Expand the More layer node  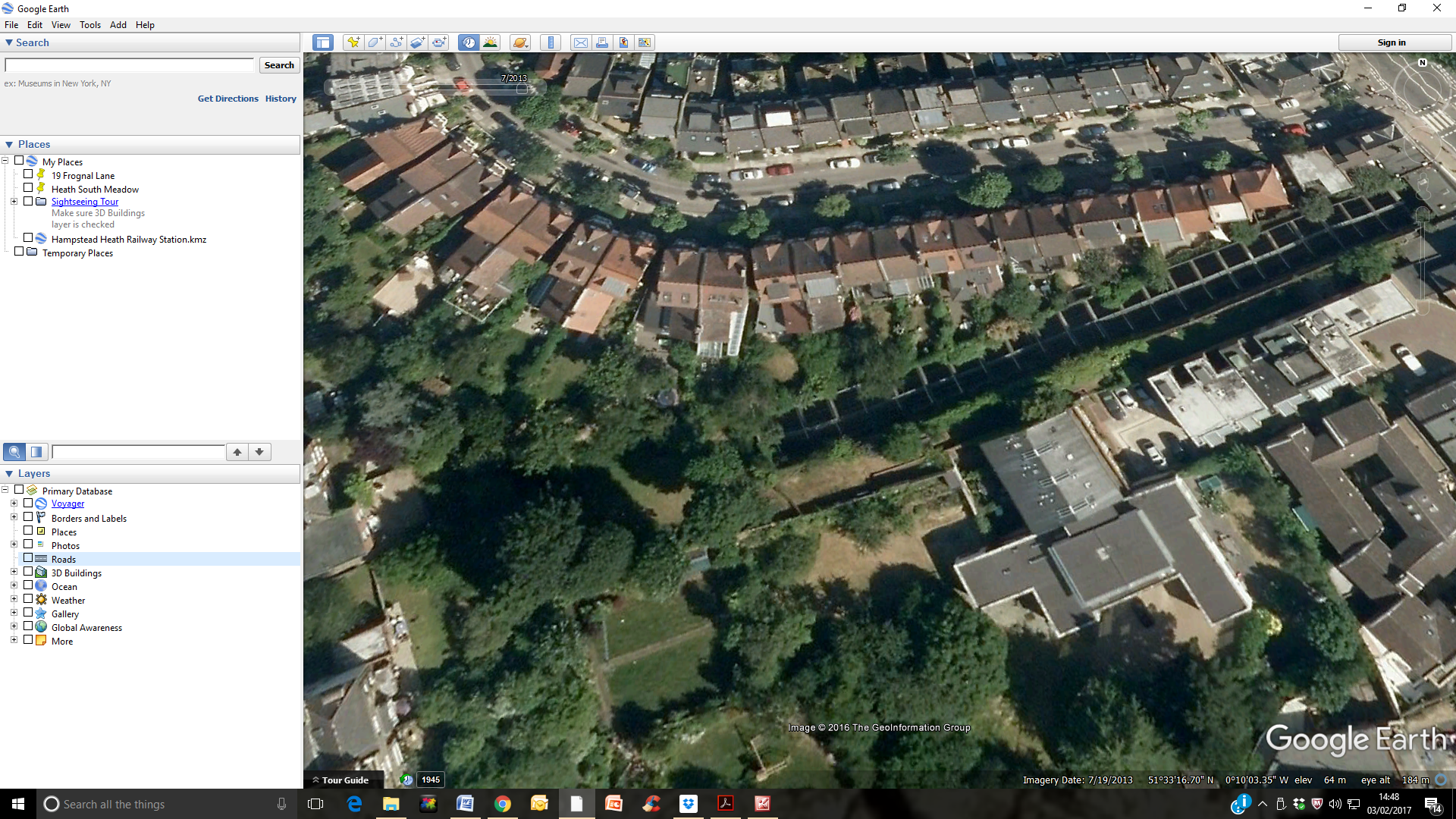(x=14, y=640)
